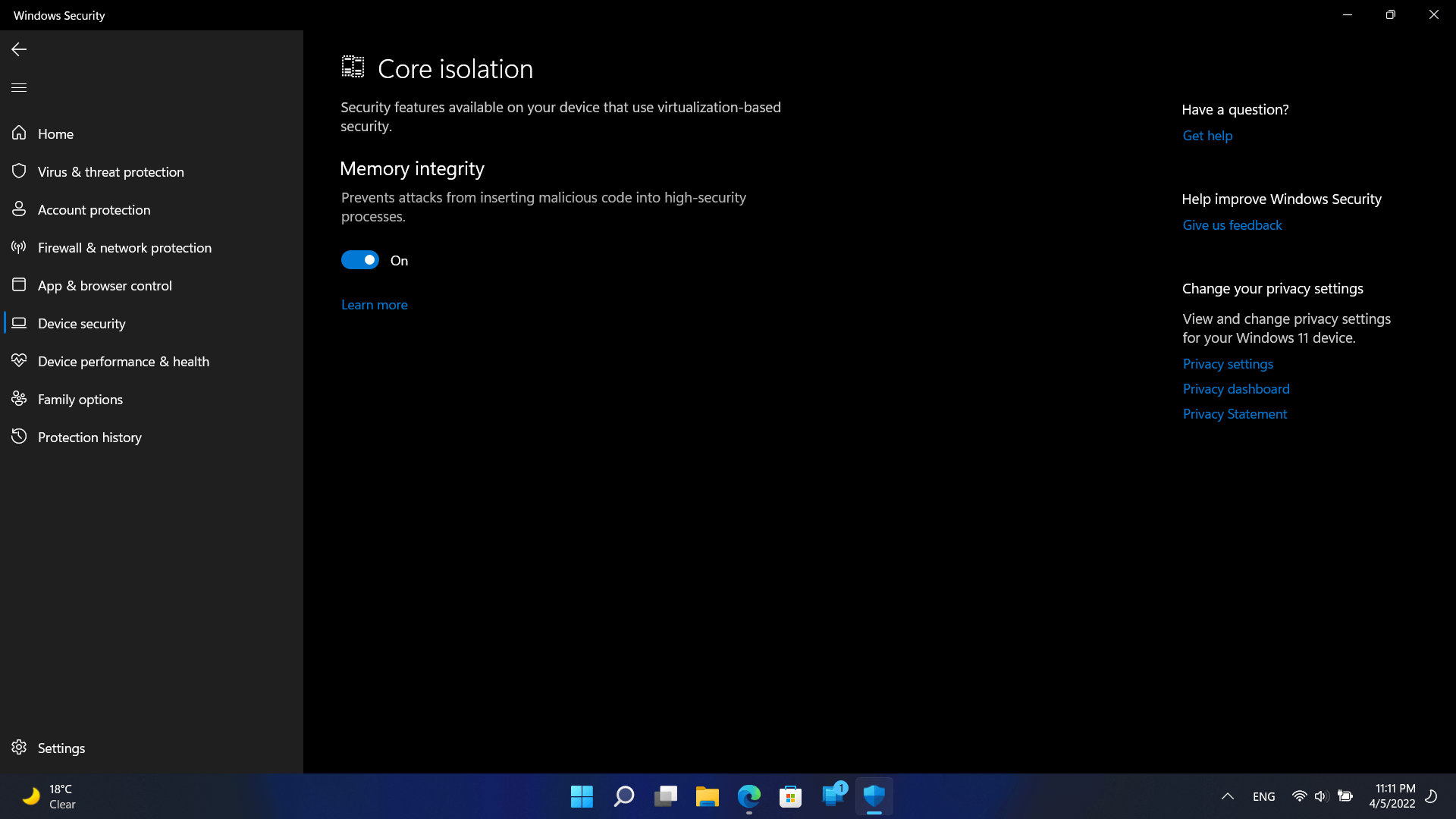The height and width of the screenshot is (819, 1456).
Task: Open Give us feedback link
Action: (x=1232, y=225)
